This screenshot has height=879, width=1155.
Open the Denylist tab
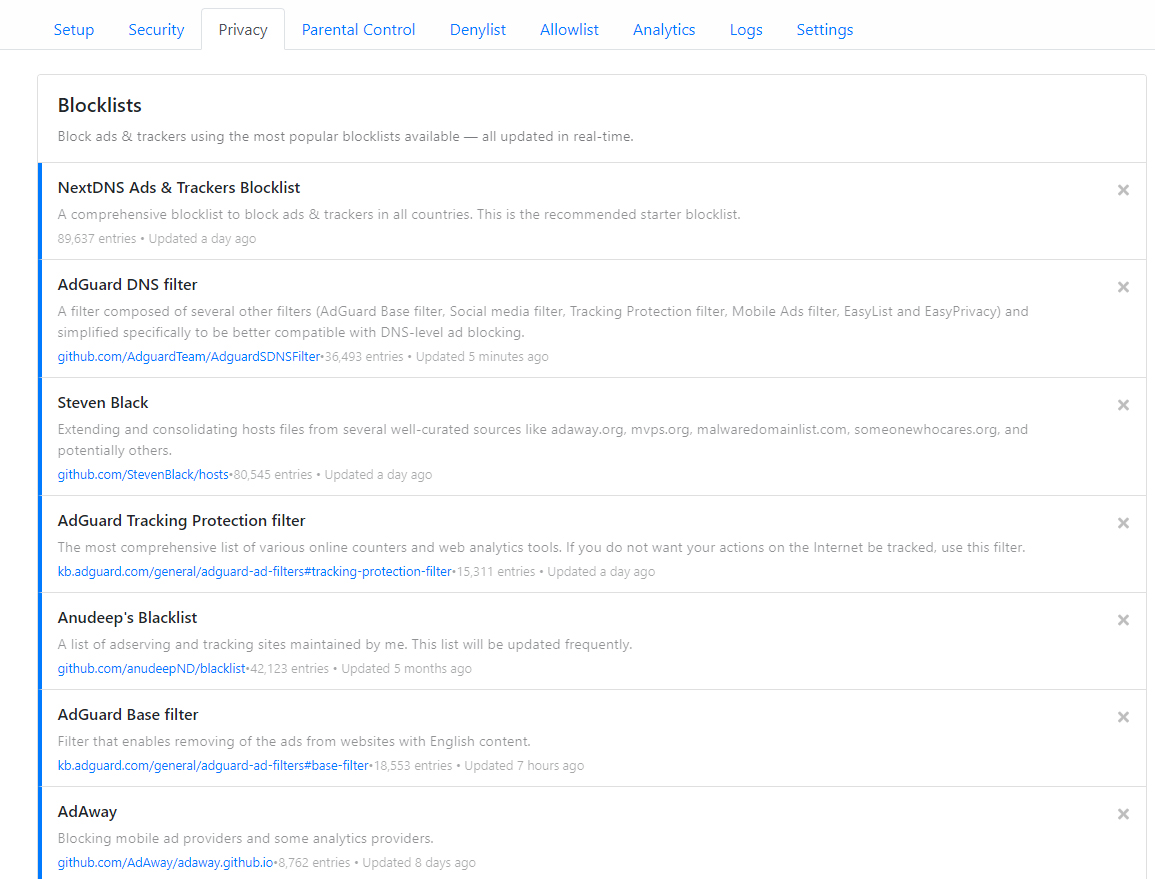pyautogui.click(x=478, y=30)
